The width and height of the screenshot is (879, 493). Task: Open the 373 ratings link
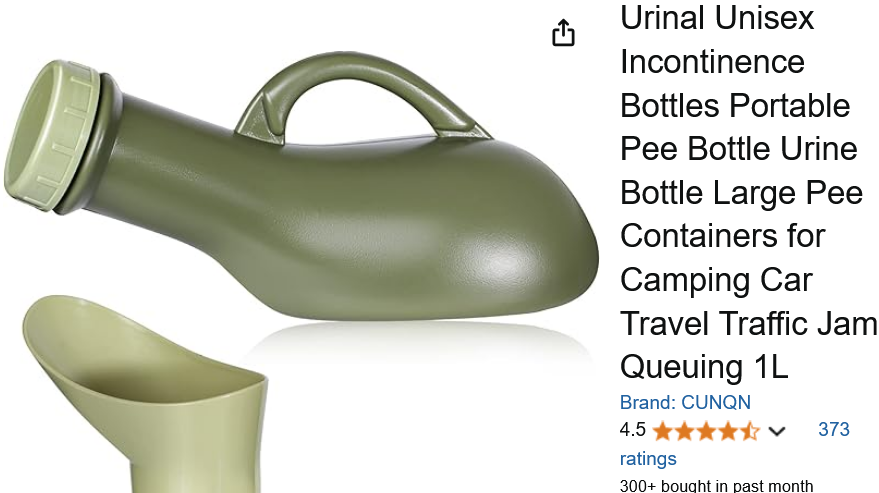[834, 429]
